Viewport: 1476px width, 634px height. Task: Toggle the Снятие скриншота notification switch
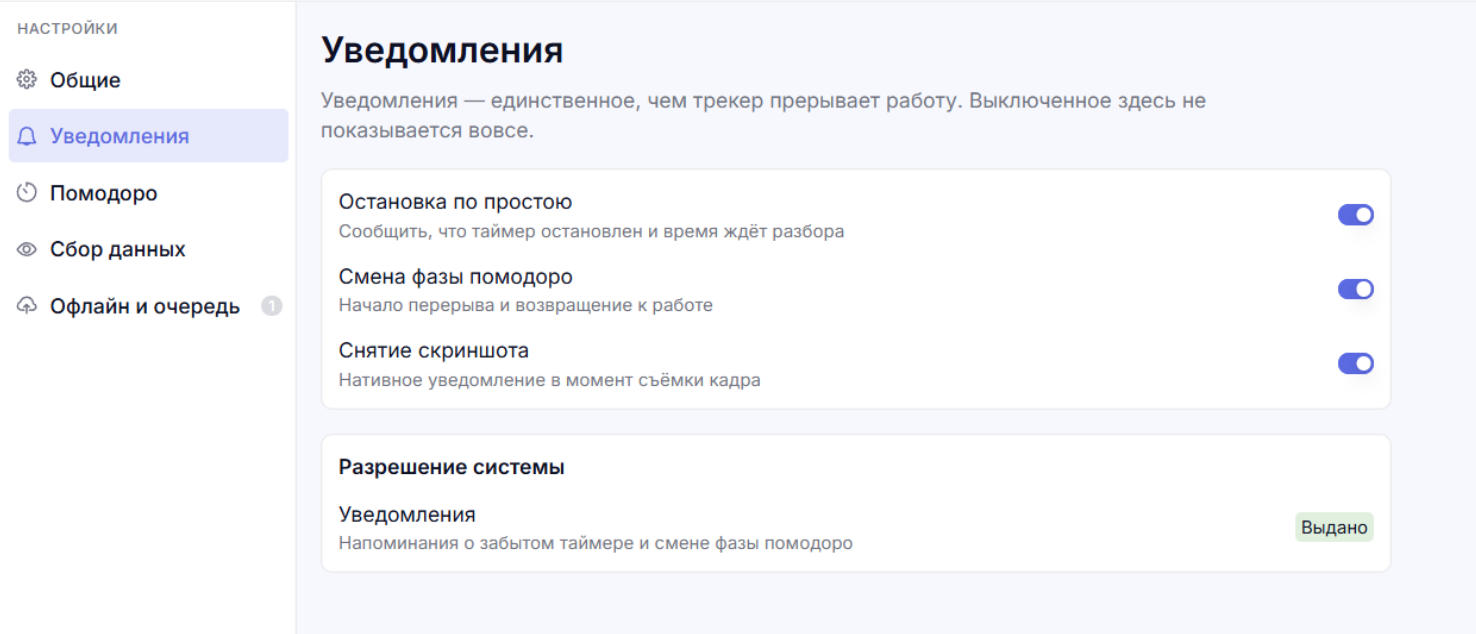[1356, 363]
